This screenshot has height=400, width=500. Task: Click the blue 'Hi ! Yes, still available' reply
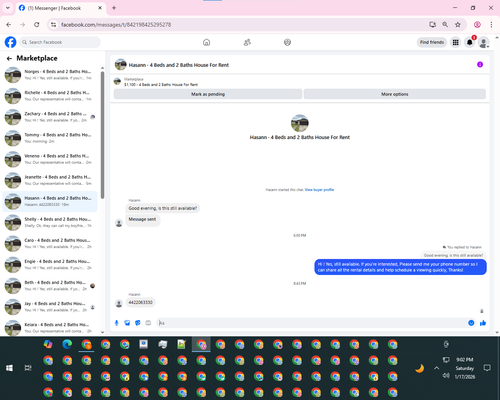(400, 267)
